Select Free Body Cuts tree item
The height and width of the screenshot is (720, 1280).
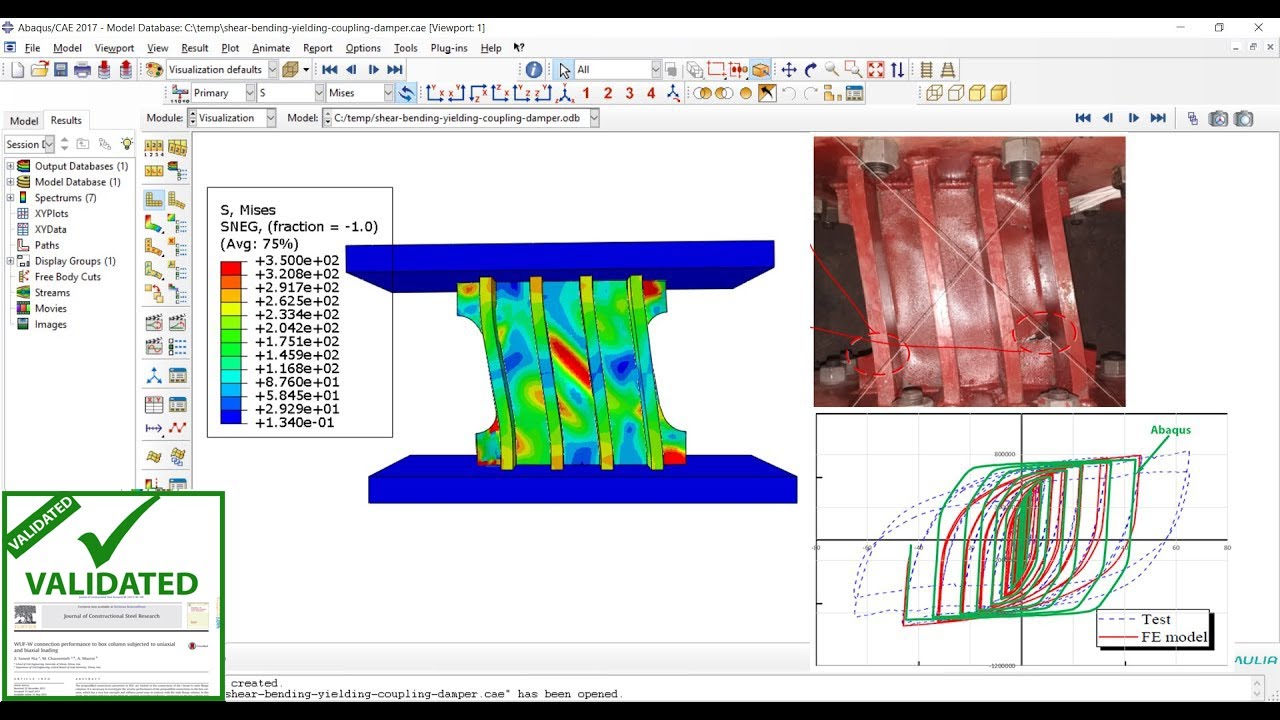pyautogui.click(x=67, y=277)
